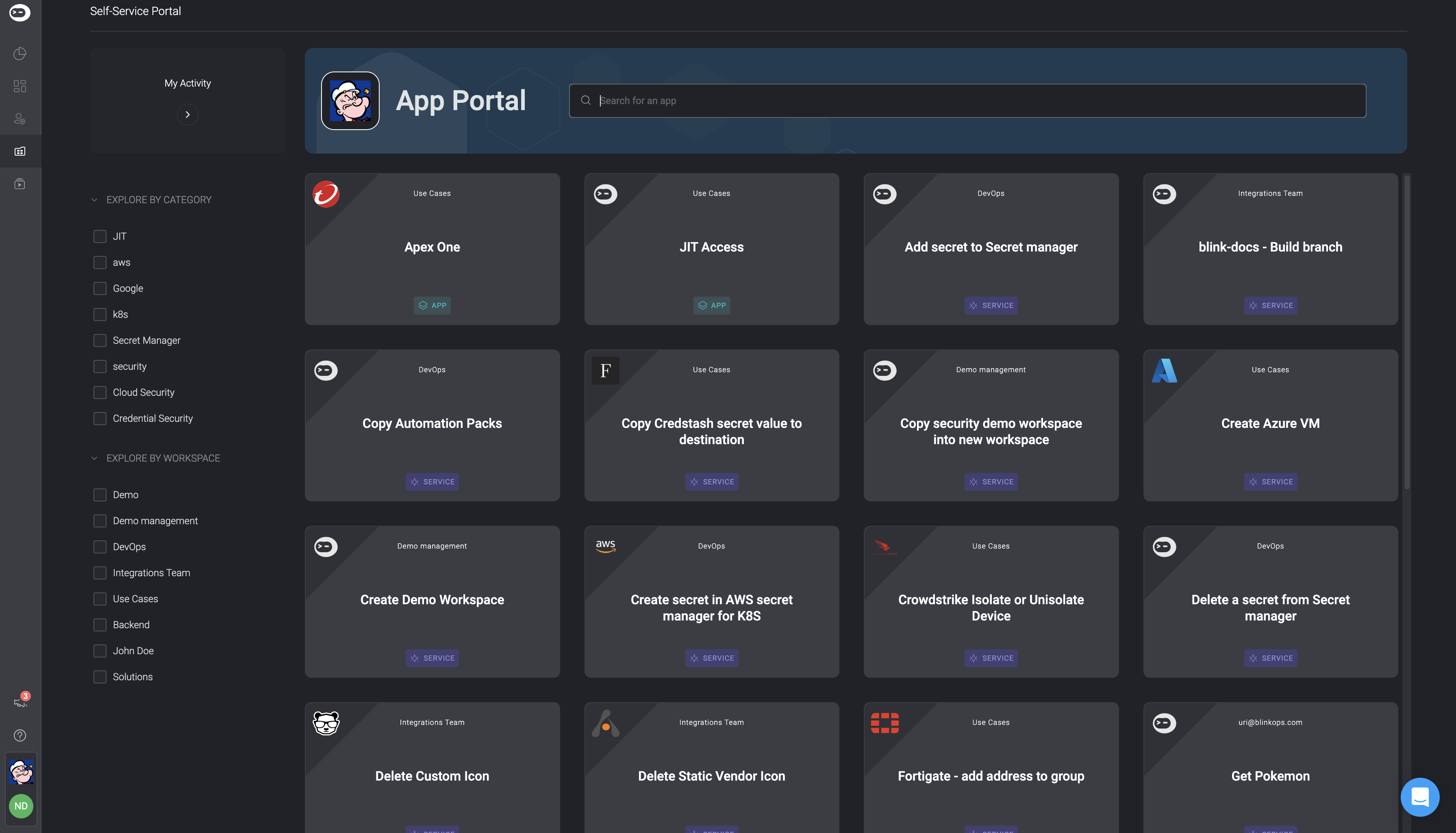Focus the Search for an app field

point(967,101)
